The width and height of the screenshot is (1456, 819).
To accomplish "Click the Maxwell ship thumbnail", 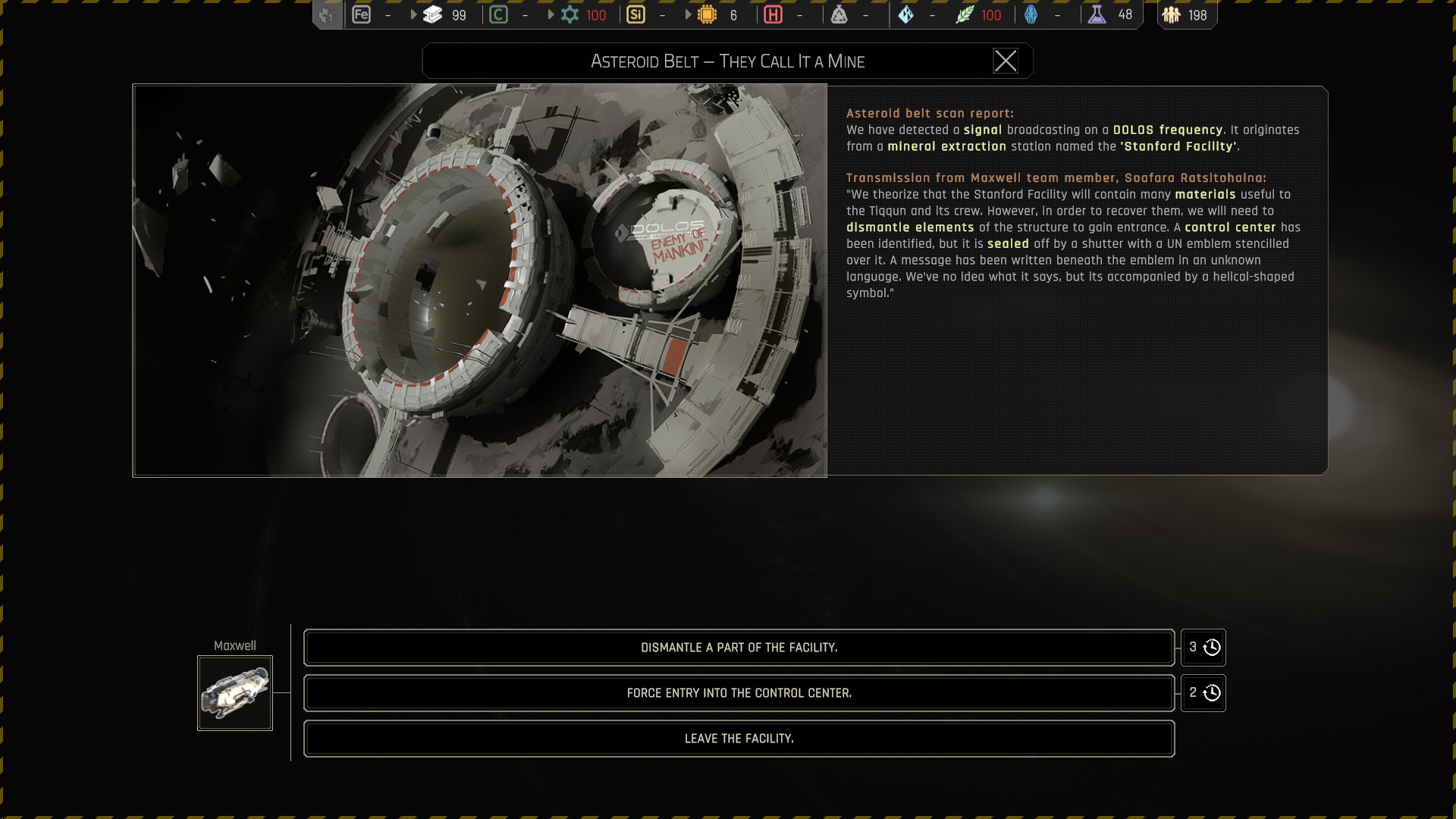I will 235,693.
